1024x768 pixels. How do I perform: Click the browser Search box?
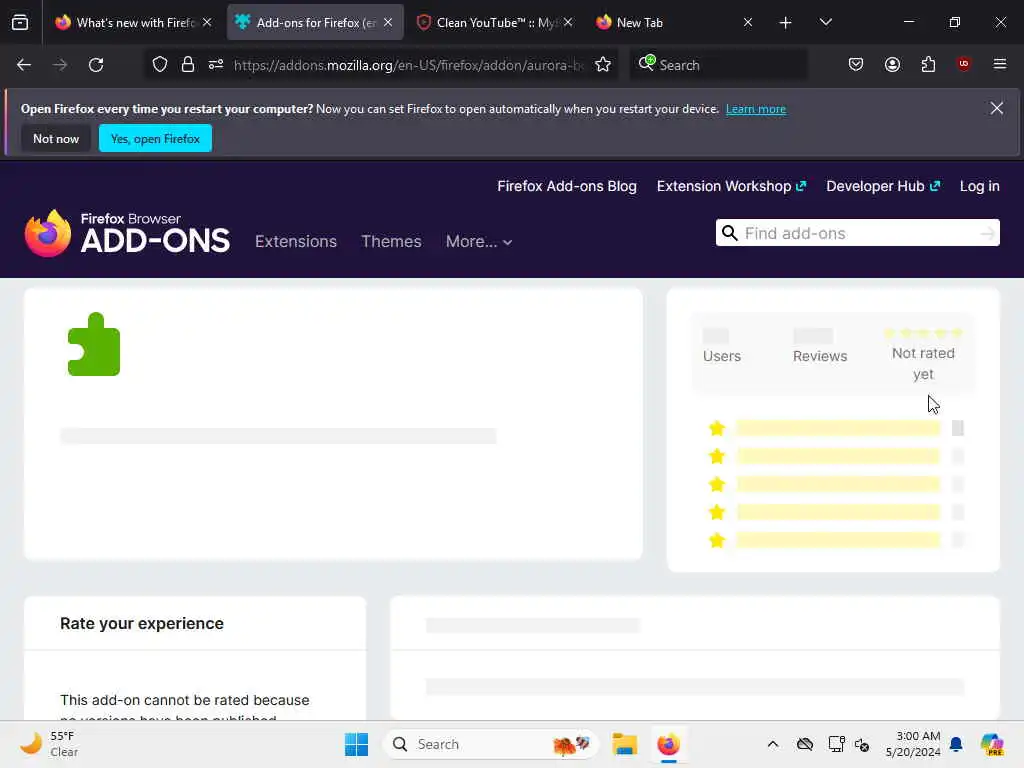tap(718, 65)
